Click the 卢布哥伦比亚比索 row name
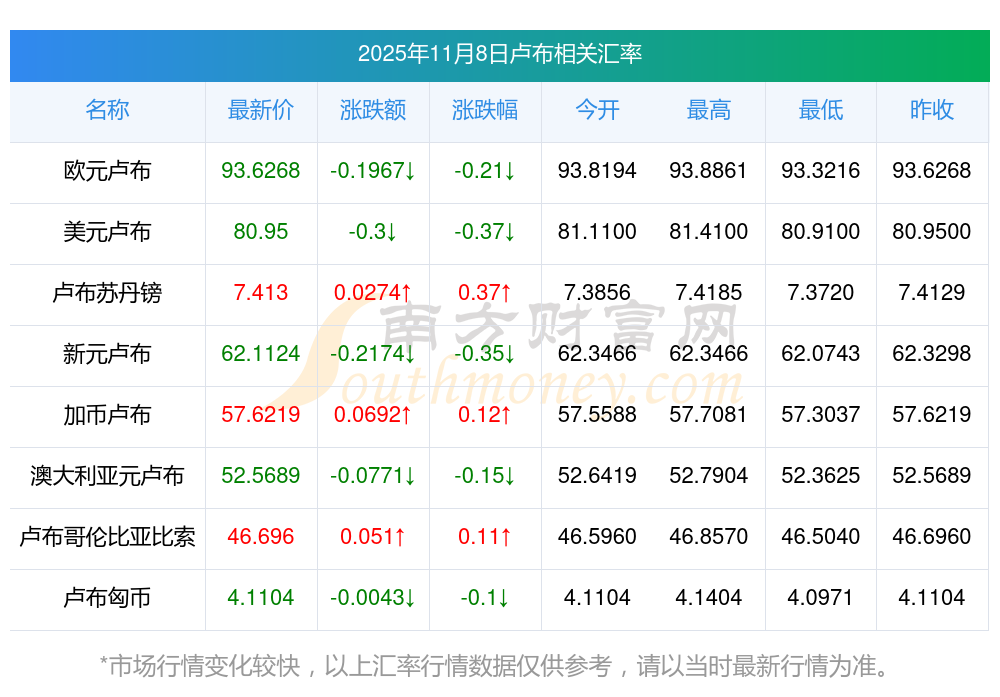Image resolution: width=1000 pixels, height=697 pixels. pos(107,537)
